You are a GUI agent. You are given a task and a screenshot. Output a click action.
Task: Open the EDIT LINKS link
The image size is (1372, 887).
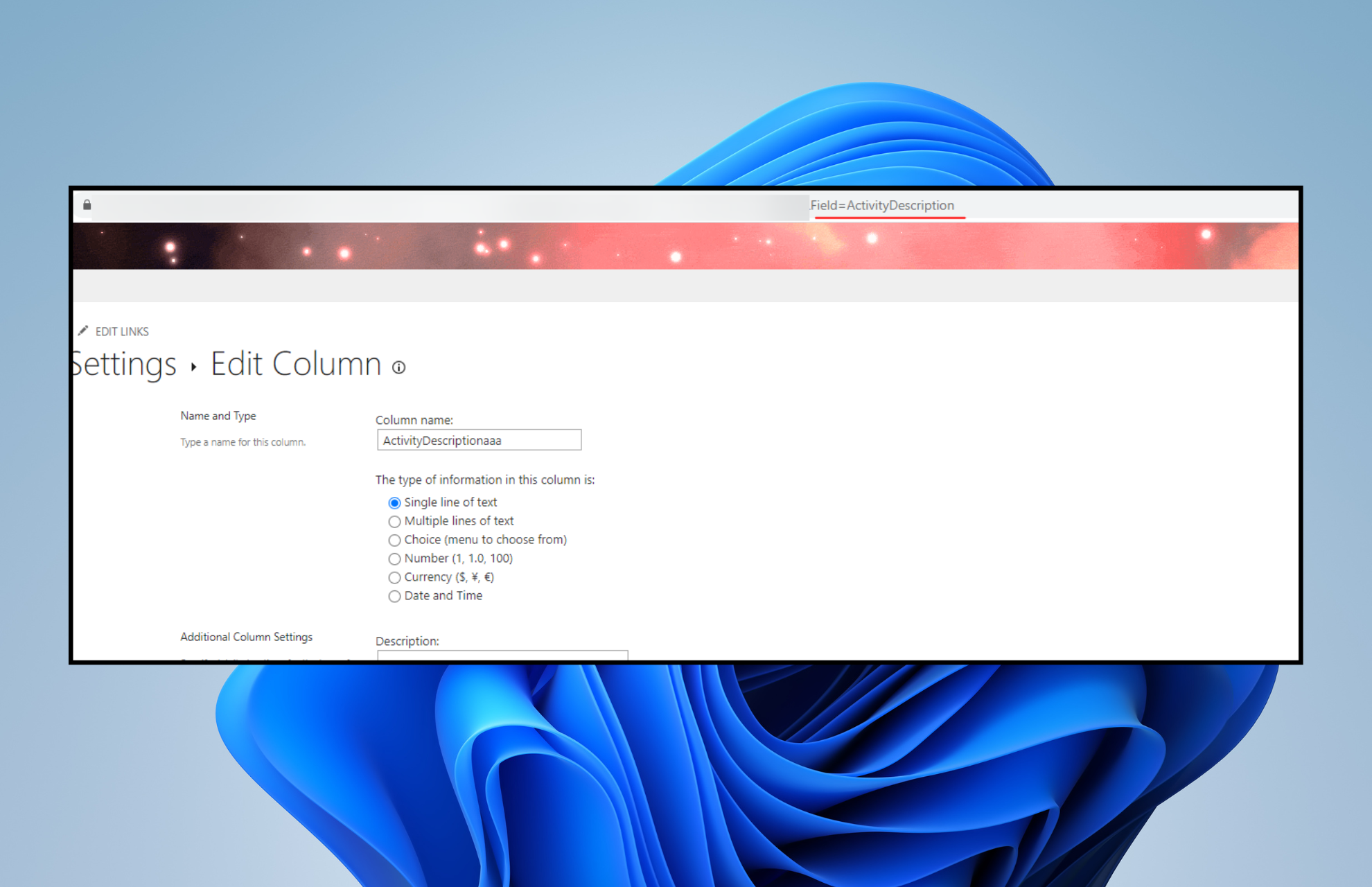click(x=122, y=331)
